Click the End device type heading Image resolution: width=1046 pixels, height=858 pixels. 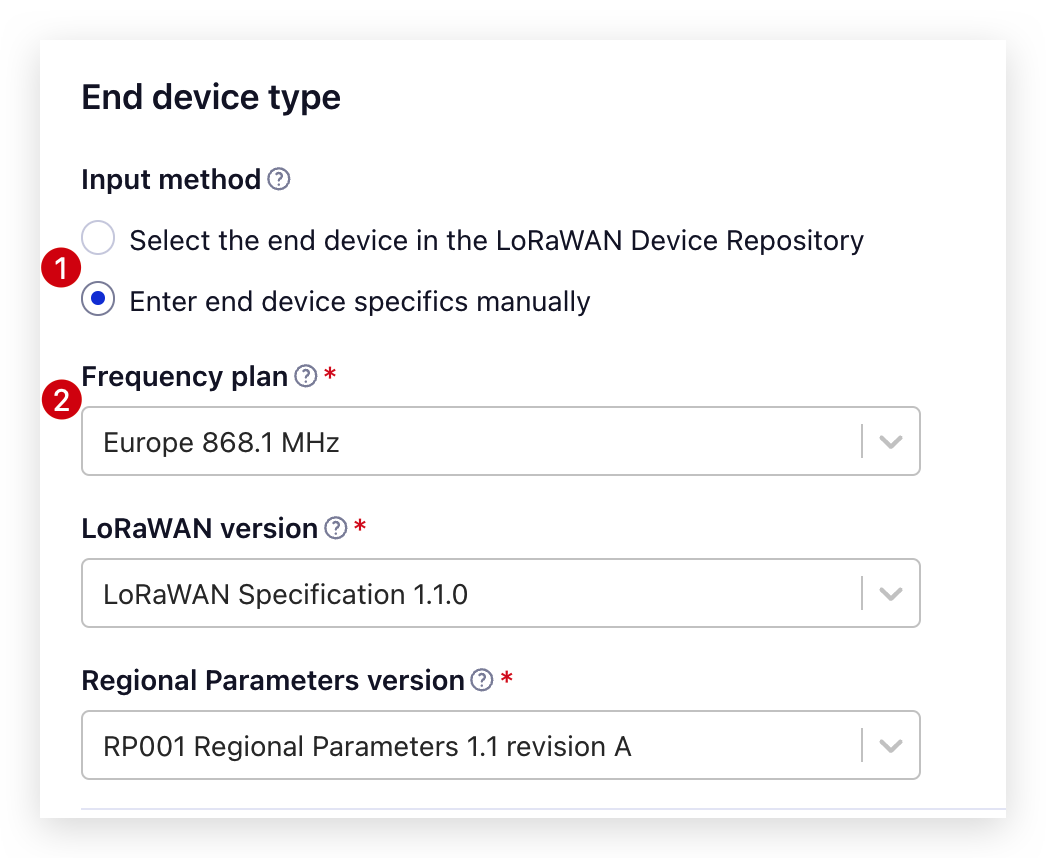tap(211, 97)
